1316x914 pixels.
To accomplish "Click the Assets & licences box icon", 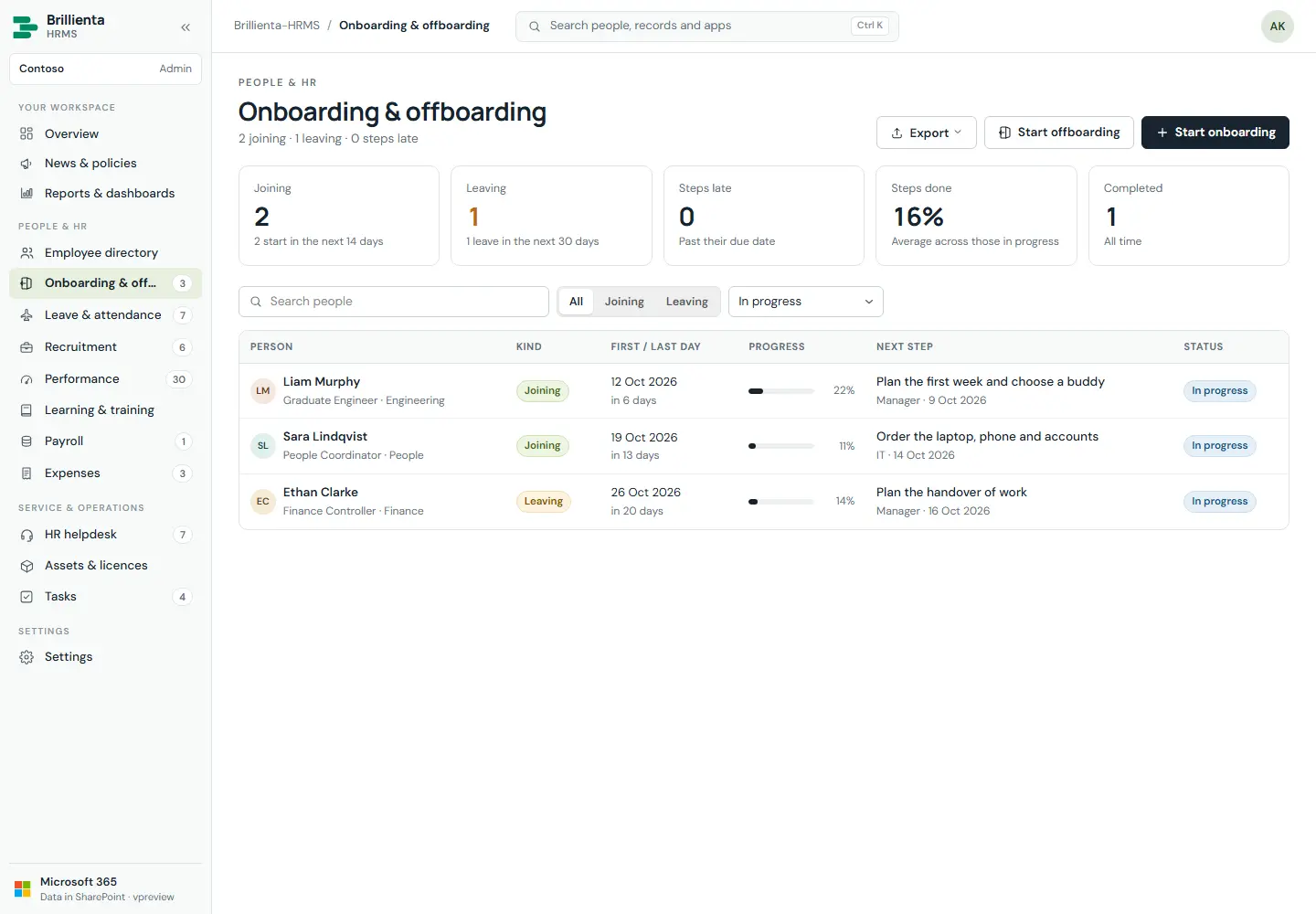I will pos(27,566).
